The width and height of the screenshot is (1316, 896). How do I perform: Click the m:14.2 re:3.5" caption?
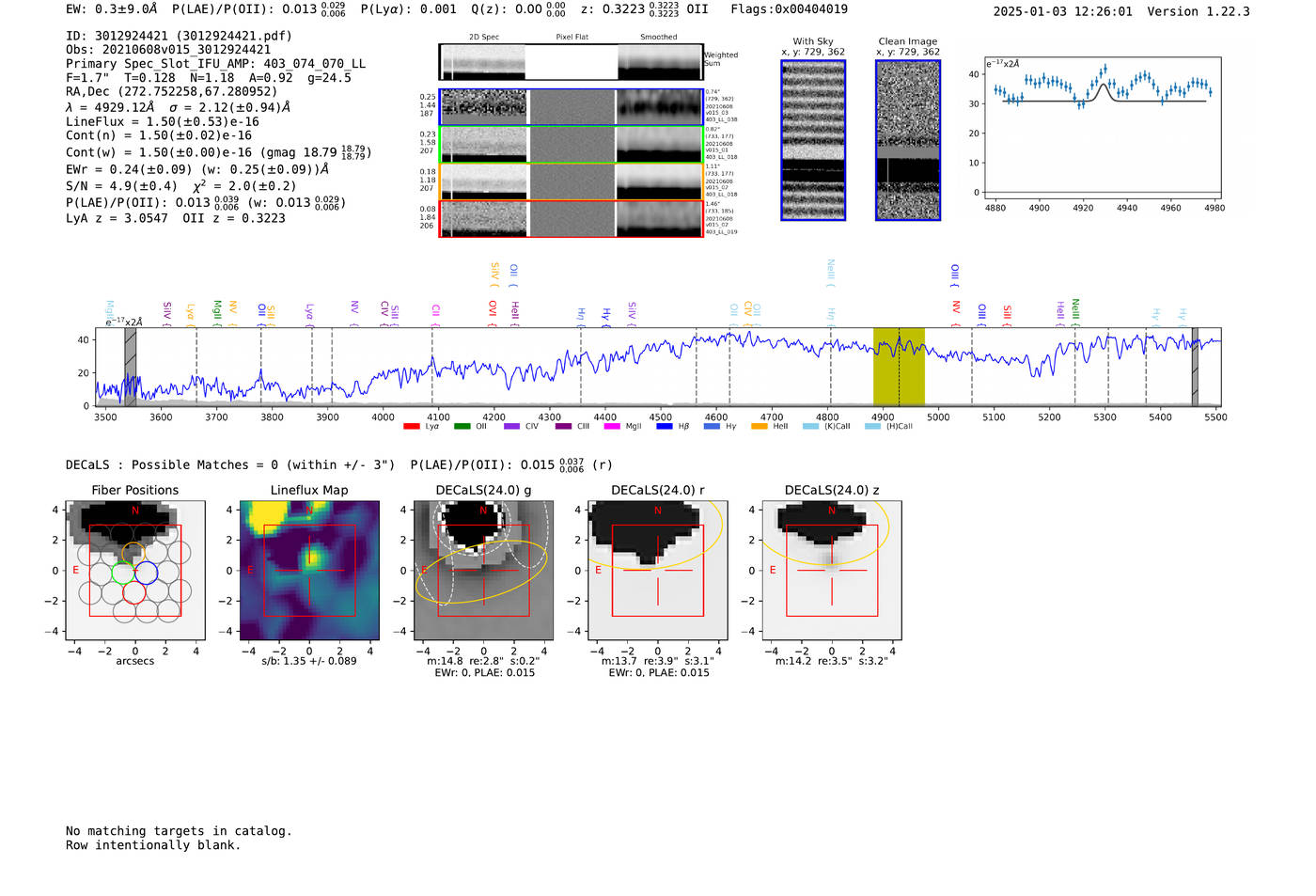pos(832,661)
